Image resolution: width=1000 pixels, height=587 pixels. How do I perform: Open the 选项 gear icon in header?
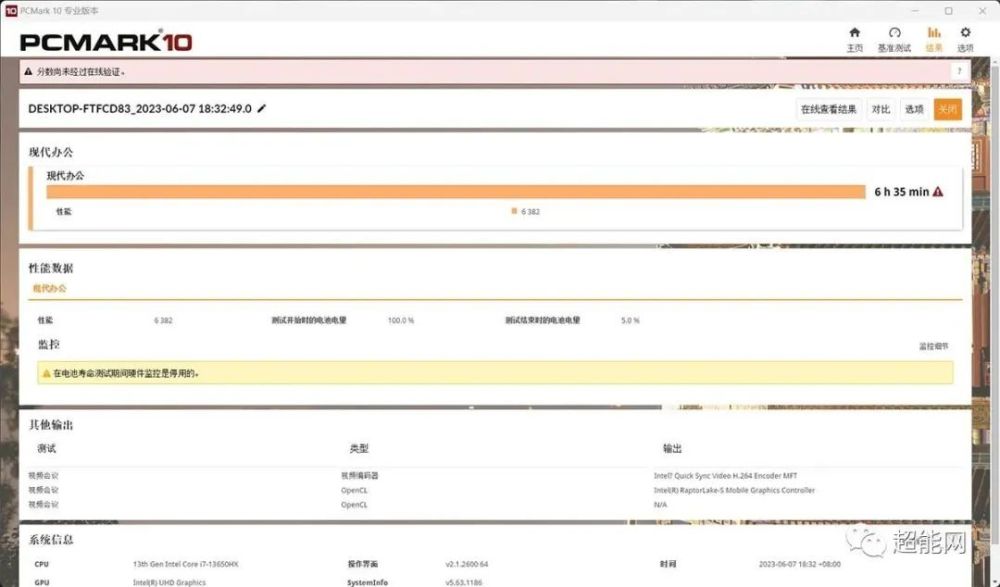click(x=965, y=33)
